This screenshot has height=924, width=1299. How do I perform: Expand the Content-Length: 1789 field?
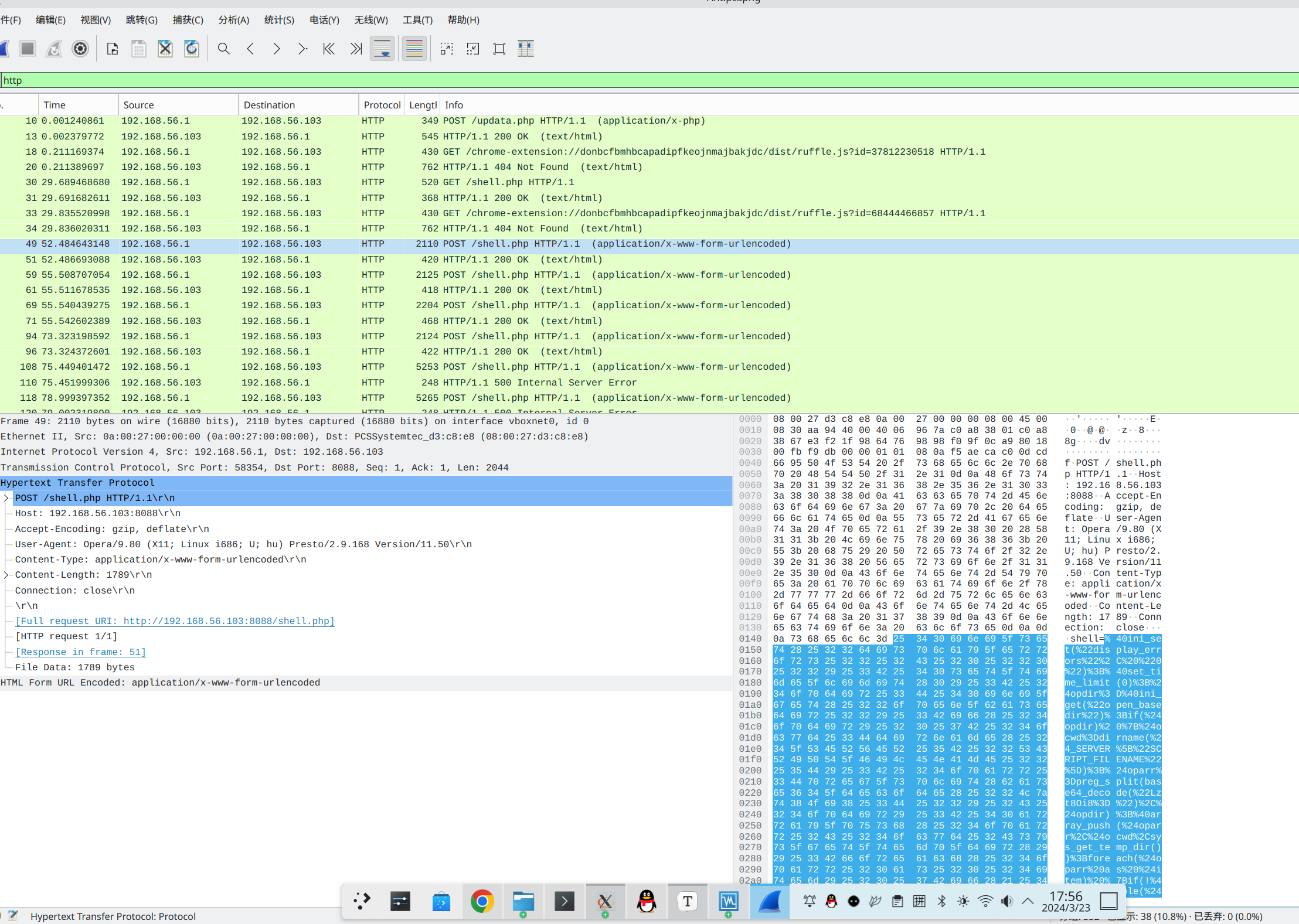click(x=6, y=575)
